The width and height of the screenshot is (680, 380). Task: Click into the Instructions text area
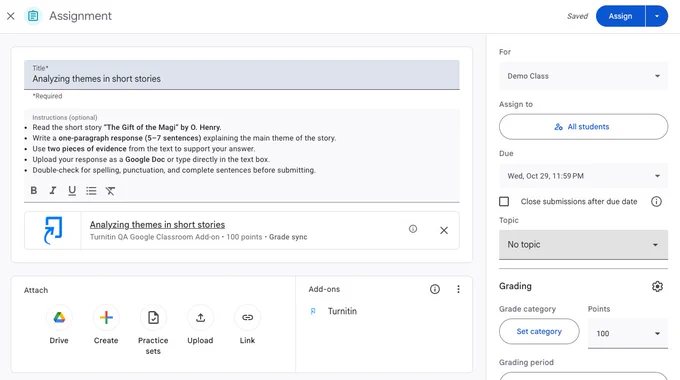tap(242, 148)
